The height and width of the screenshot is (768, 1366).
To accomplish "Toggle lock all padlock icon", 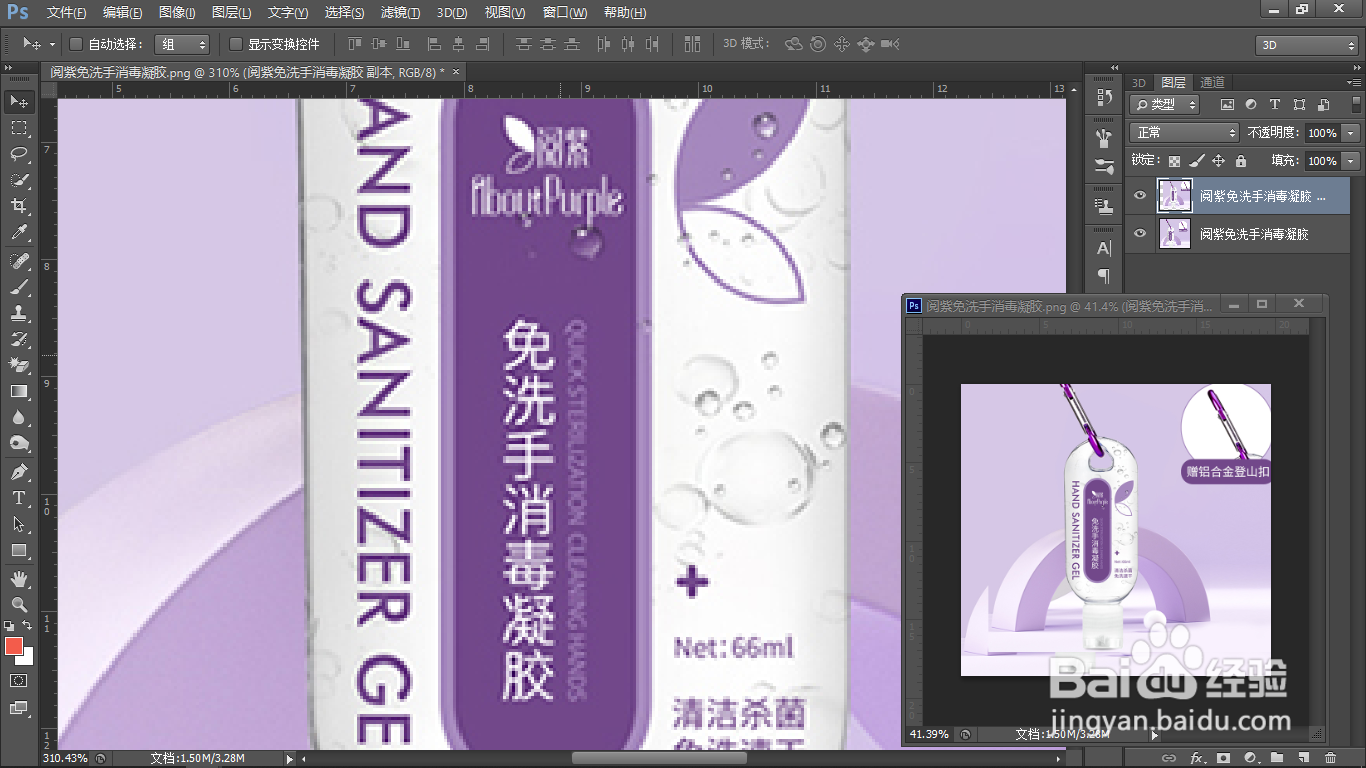I will (x=1240, y=161).
